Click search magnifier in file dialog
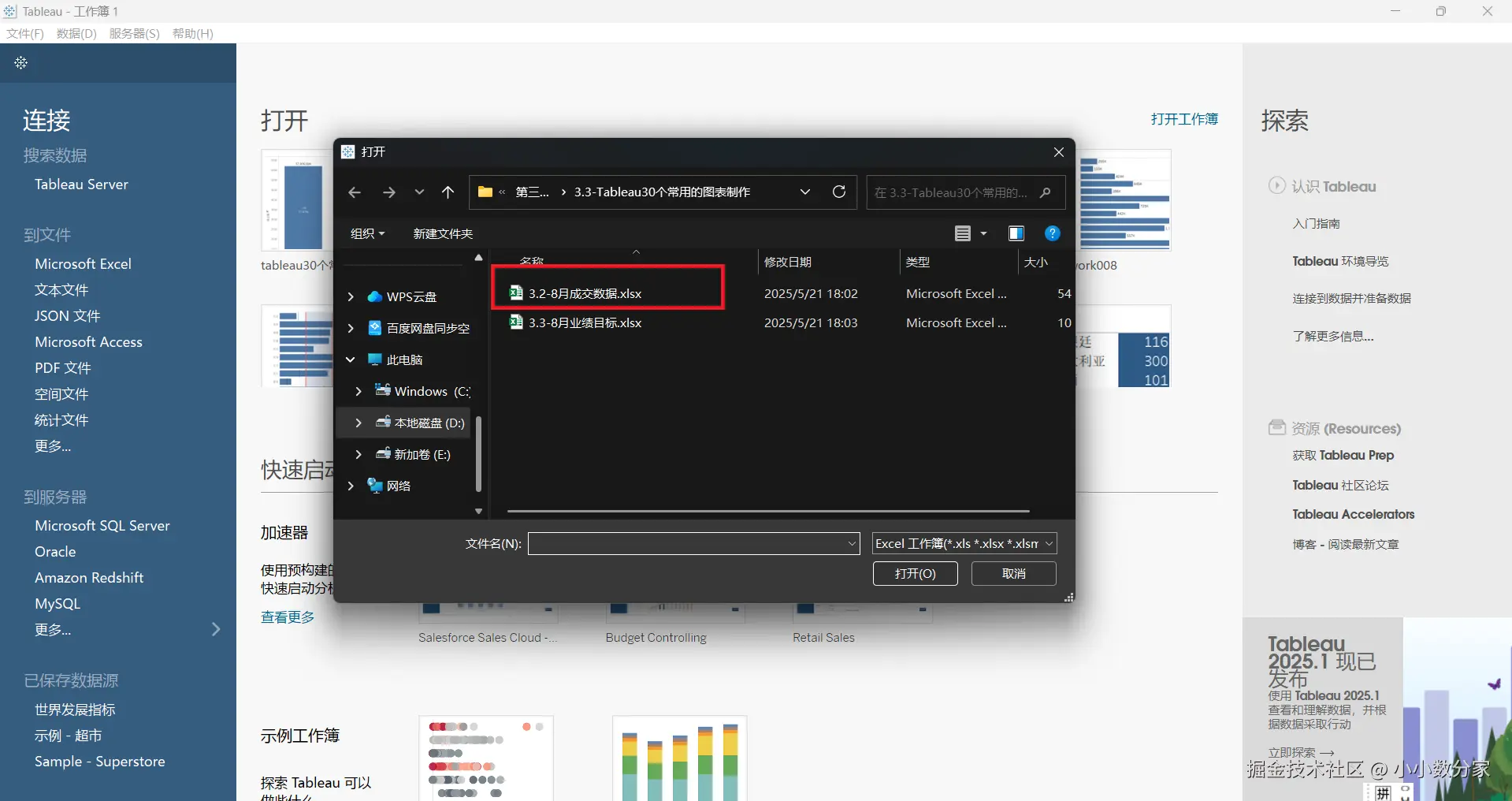 point(1046,192)
